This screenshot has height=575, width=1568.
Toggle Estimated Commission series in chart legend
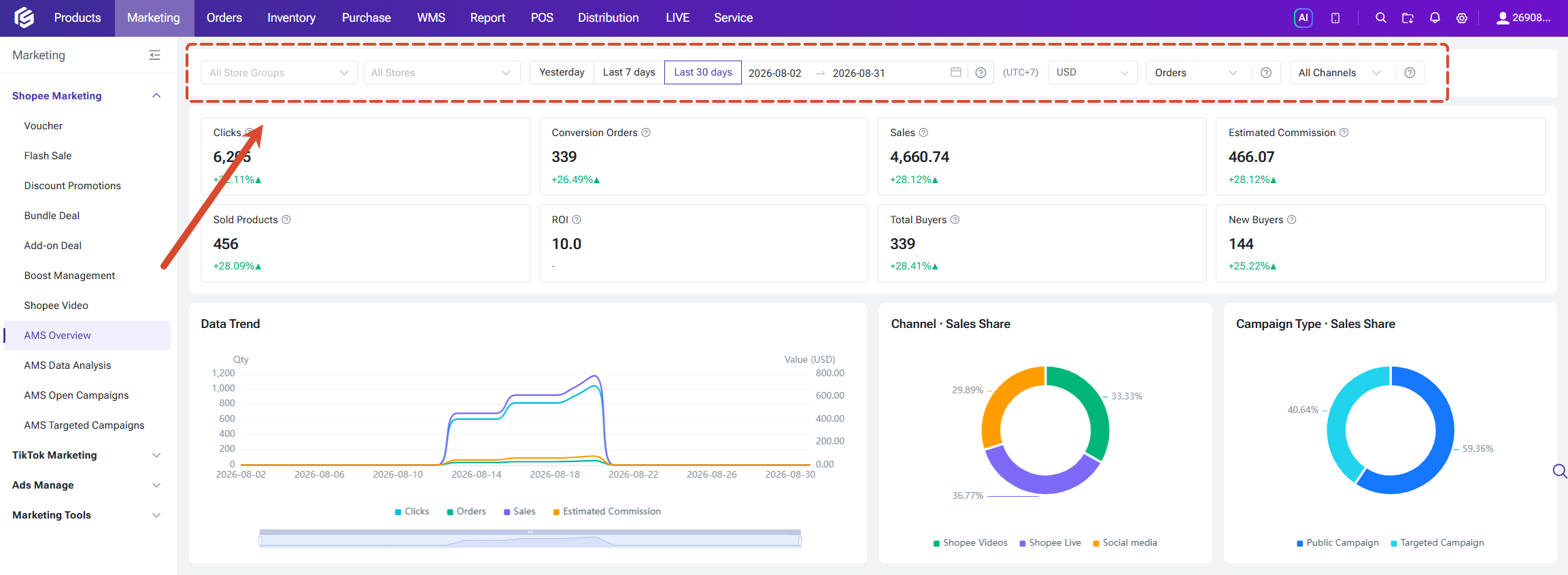(607, 512)
